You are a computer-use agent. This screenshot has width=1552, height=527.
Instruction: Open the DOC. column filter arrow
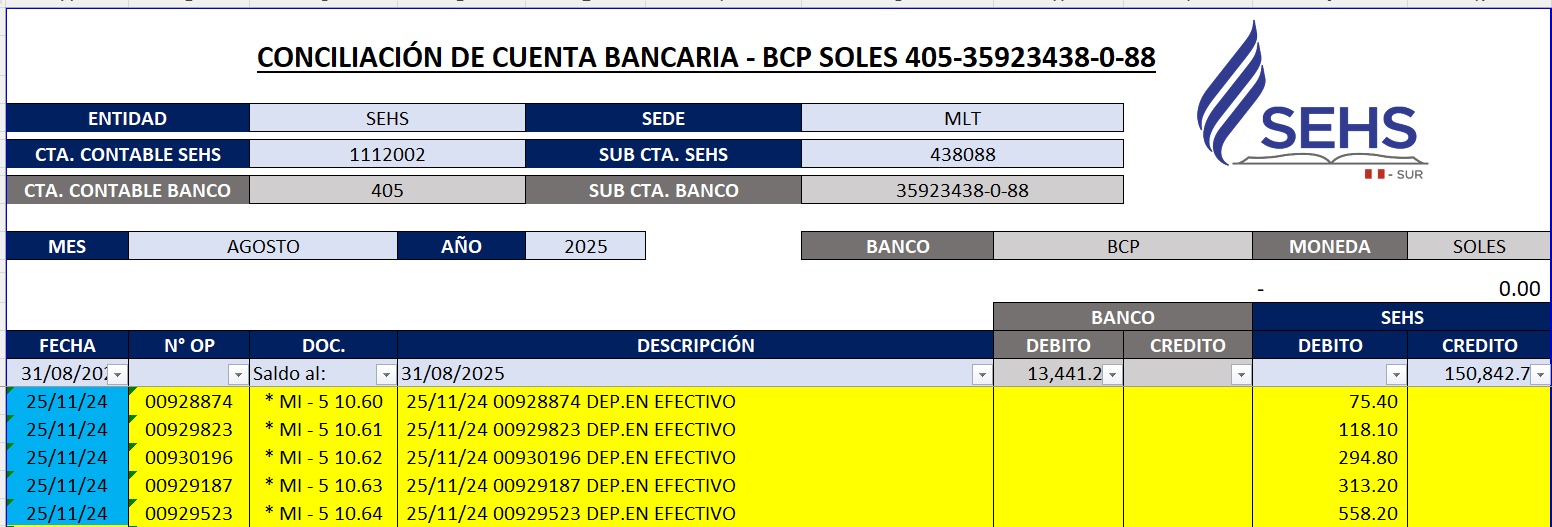(x=386, y=374)
